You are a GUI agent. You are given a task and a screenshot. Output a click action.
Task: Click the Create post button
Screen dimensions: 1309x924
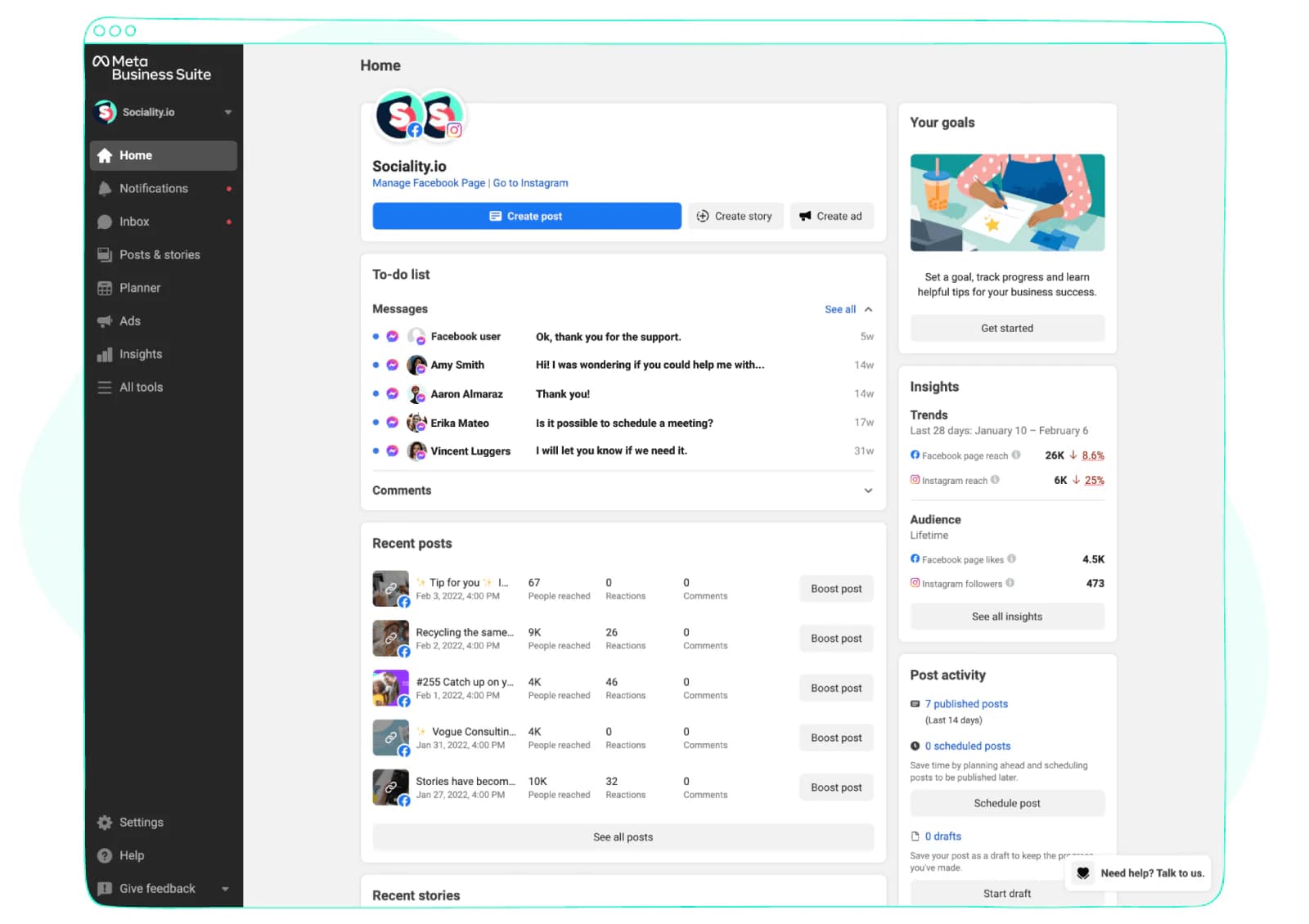tap(527, 217)
